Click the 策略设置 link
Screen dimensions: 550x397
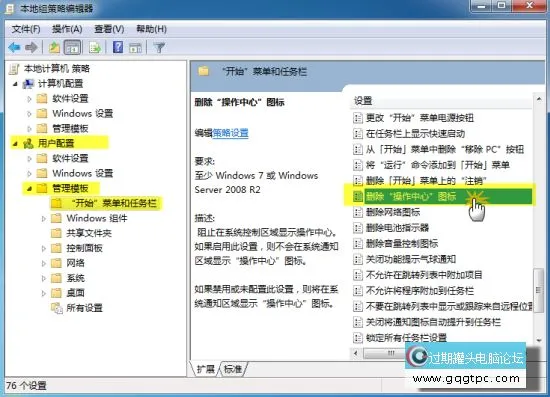230,133
